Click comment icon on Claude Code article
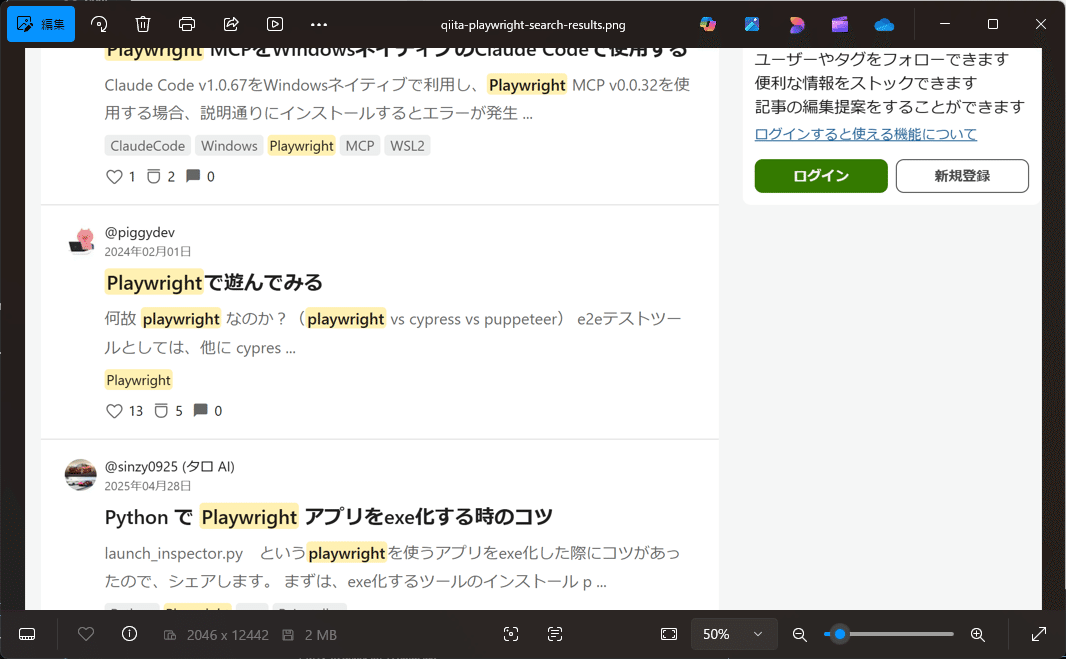Viewport: 1066px width, 659px height. (193, 176)
